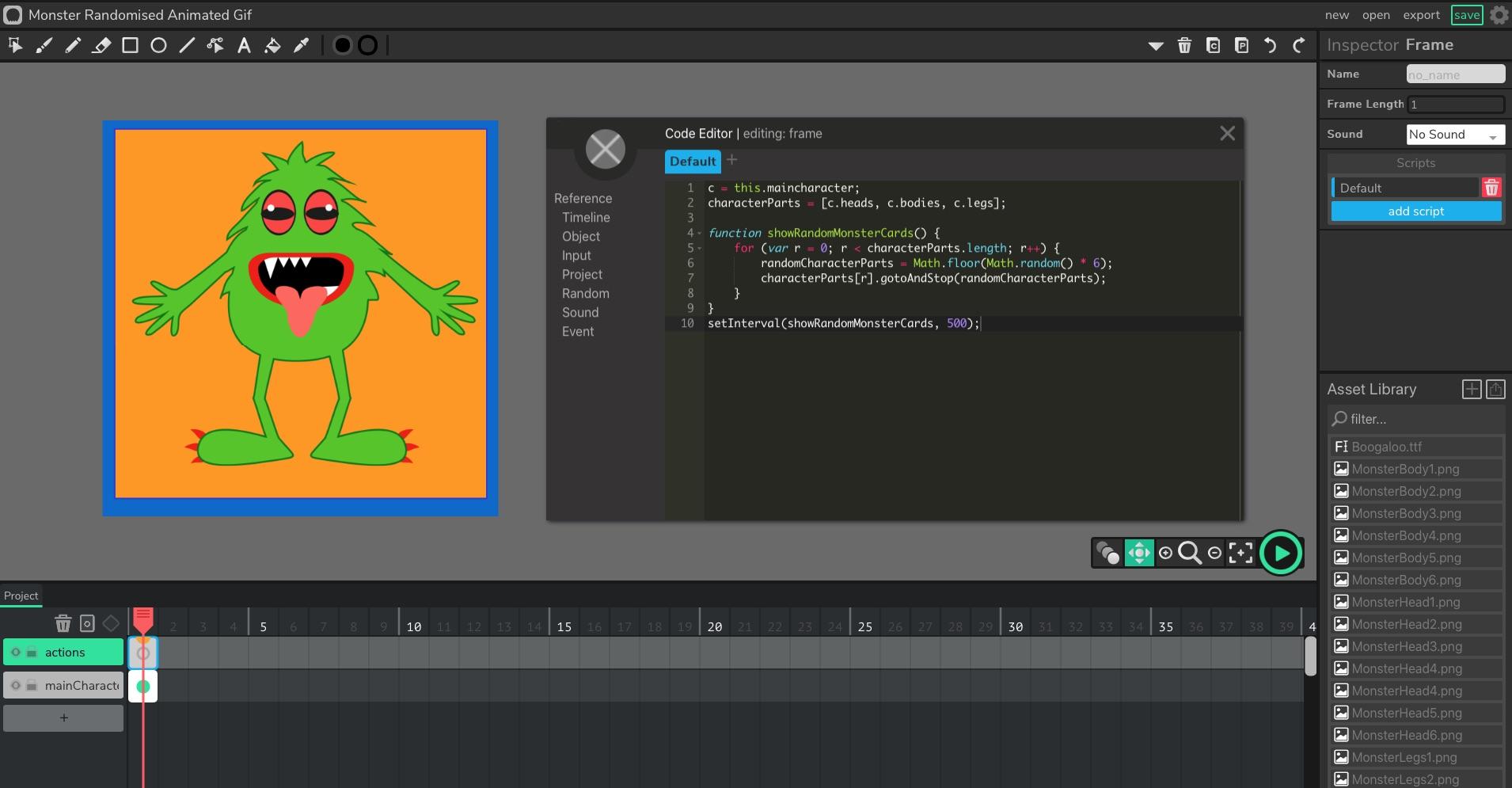Viewport: 1512px width, 788px height.
Task: Click the delete frame trash icon in timeline
Action: tap(63, 623)
